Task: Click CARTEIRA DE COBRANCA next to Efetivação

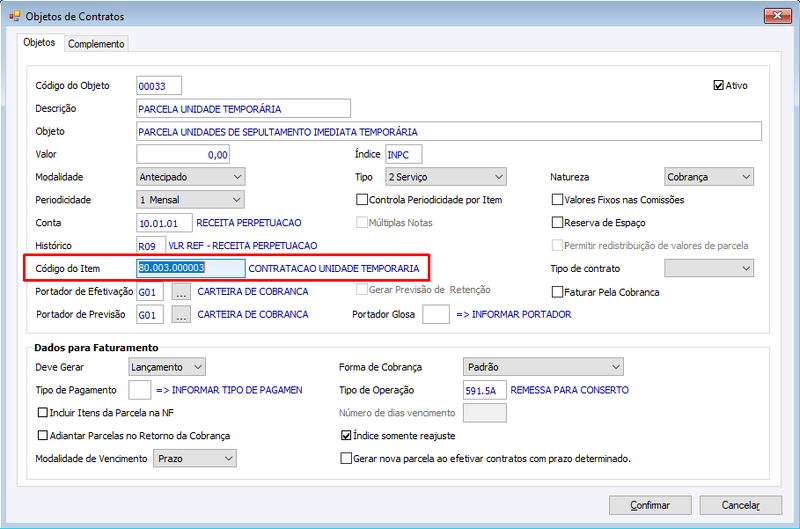Action: pyautogui.click(x=253, y=292)
